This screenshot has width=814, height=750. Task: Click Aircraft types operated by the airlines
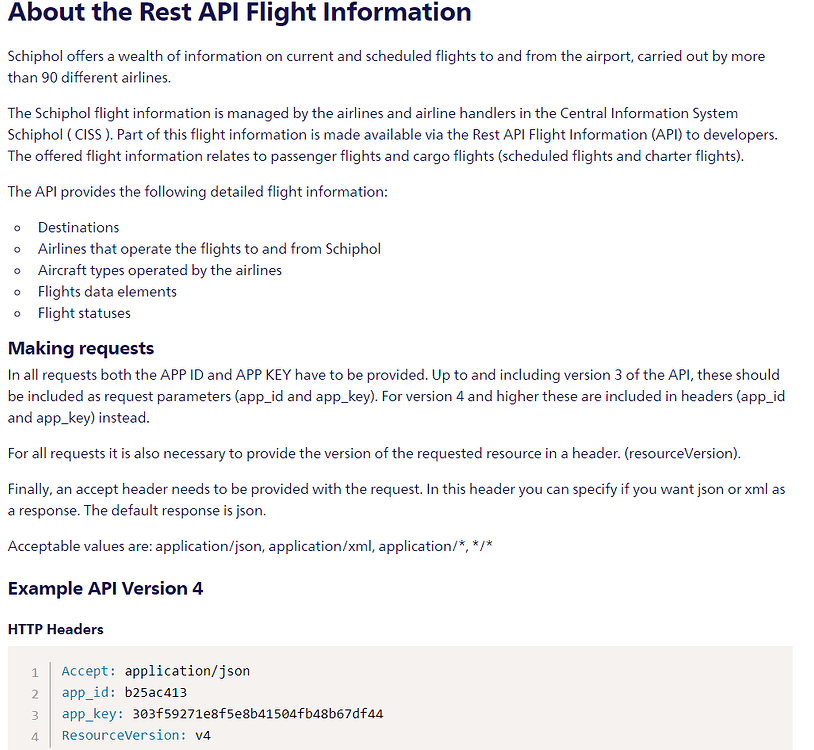point(160,270)
